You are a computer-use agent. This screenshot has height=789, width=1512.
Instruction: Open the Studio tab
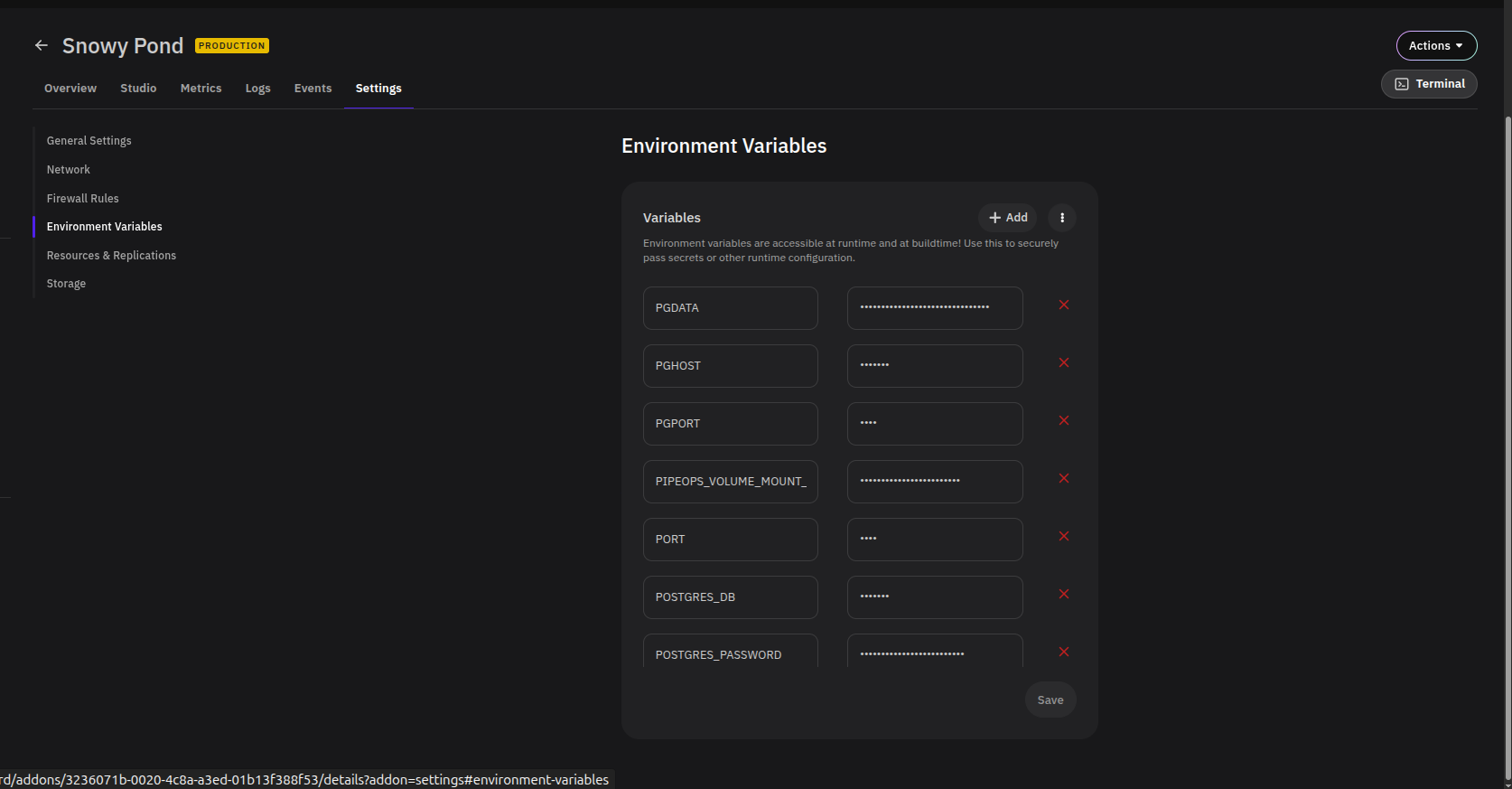(x=138, y=88)
